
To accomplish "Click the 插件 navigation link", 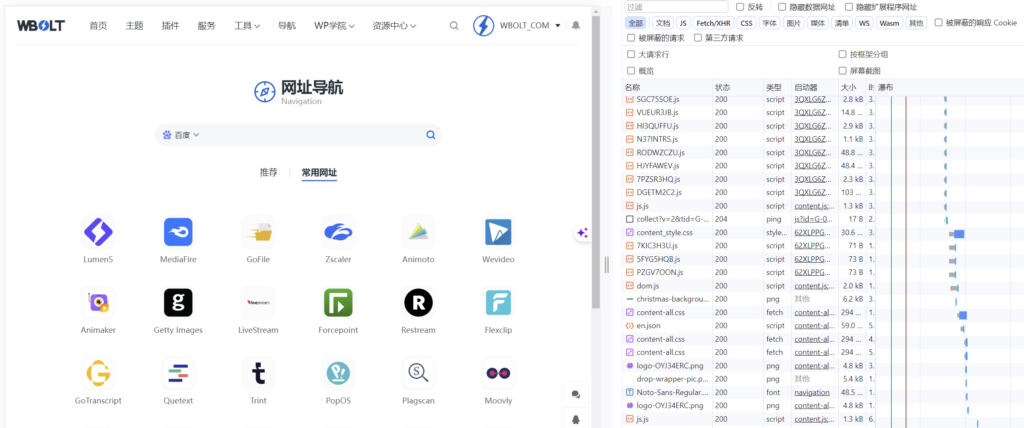I will tap(170, 26).
